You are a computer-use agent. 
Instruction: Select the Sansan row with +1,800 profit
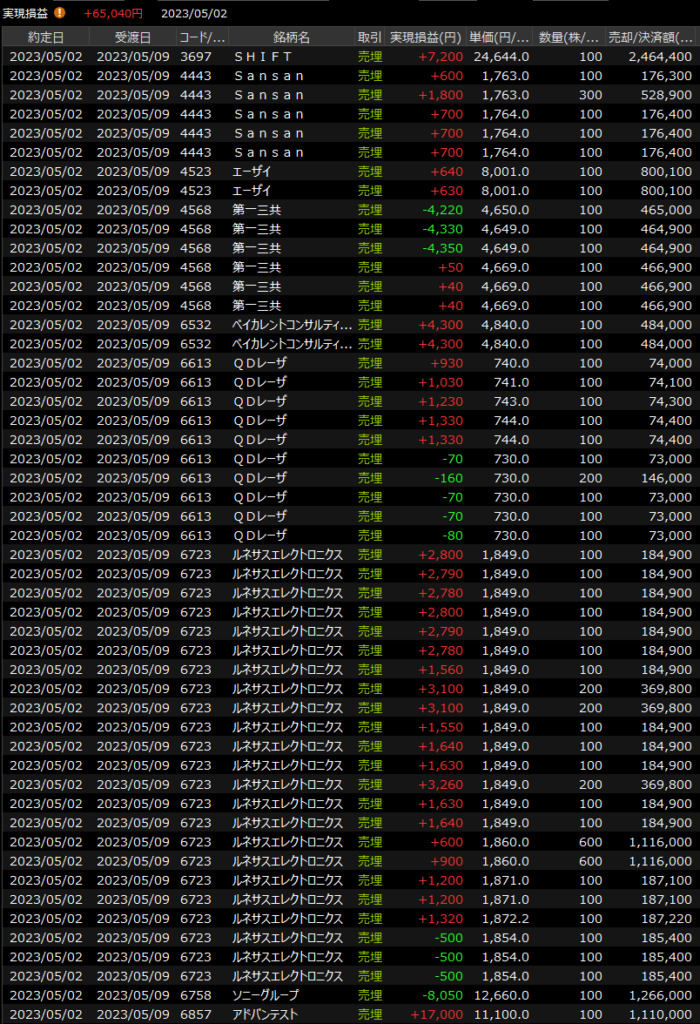pos(350,95)
